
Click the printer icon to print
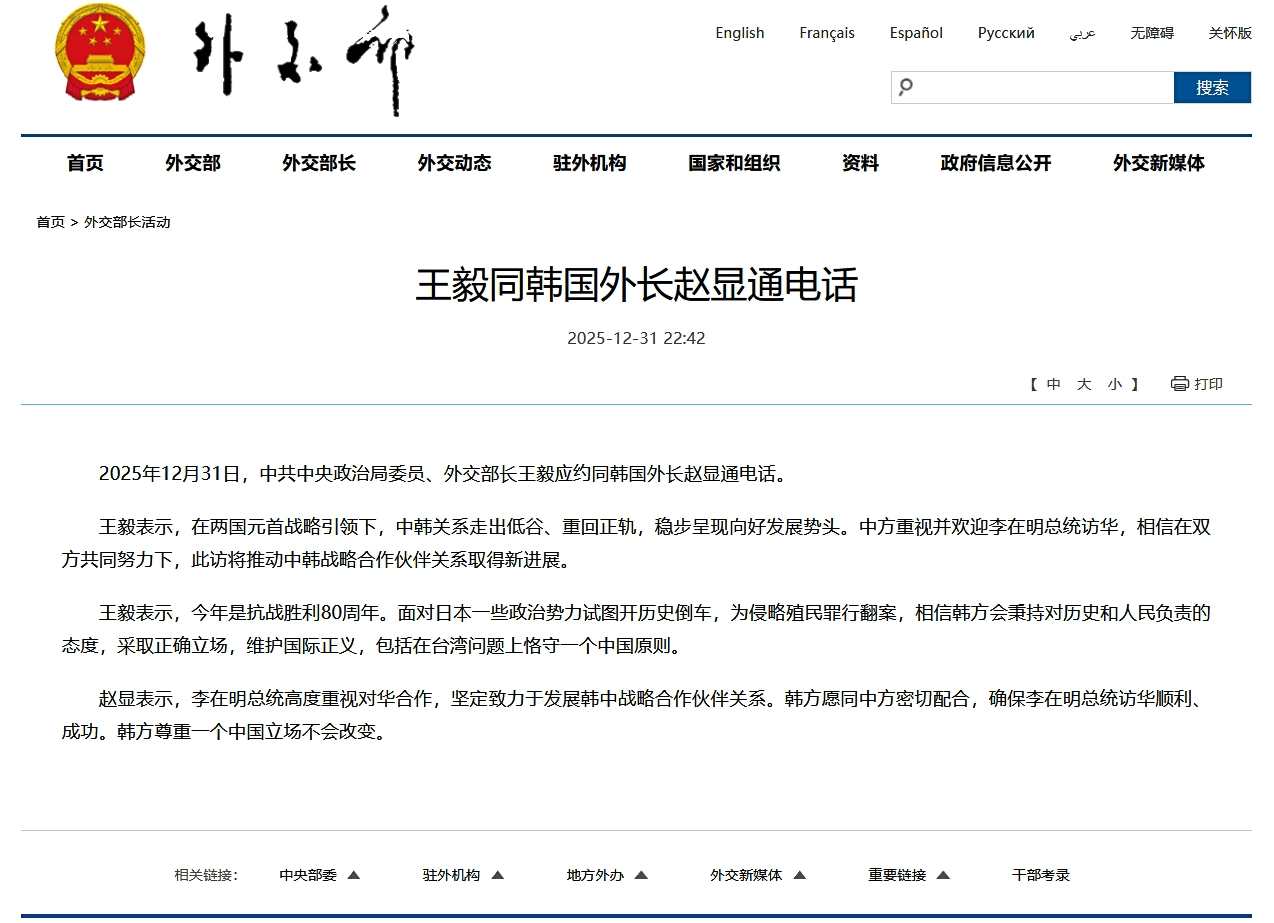(x=1180, y=384)
